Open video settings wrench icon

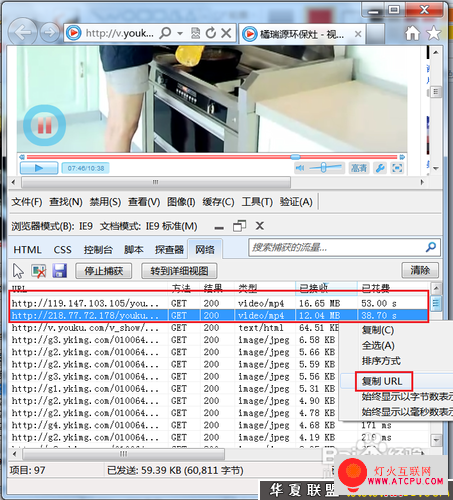point(380,168)
